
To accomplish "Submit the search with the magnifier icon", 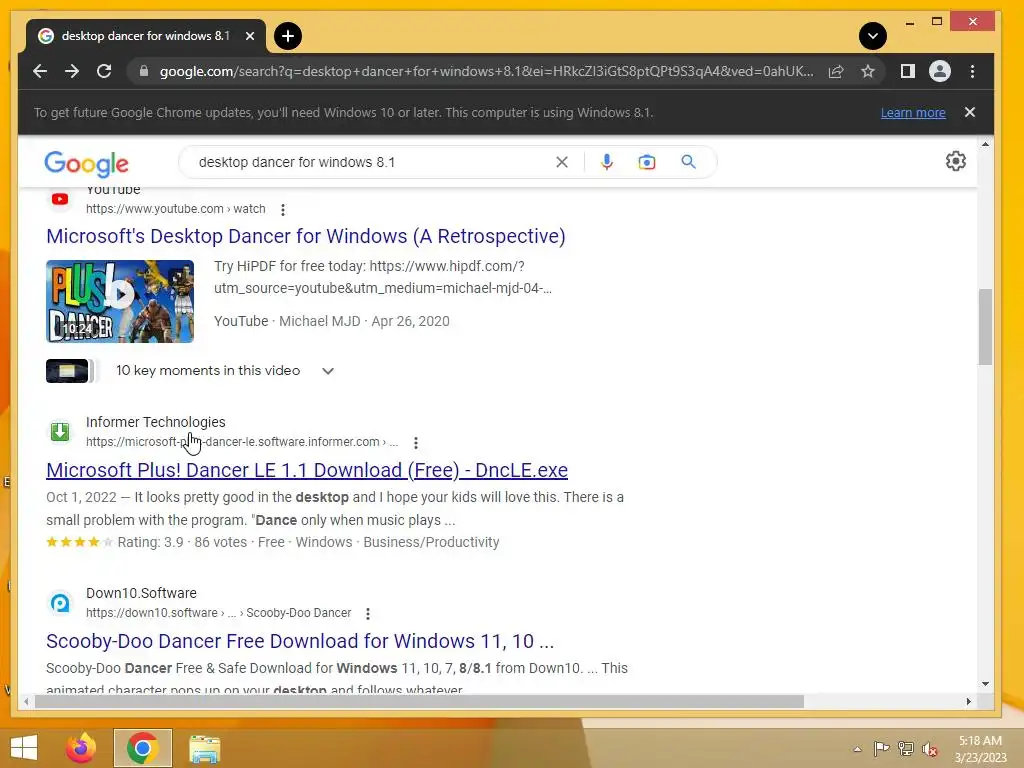I will pyautogui.click(x=688, y=162).
